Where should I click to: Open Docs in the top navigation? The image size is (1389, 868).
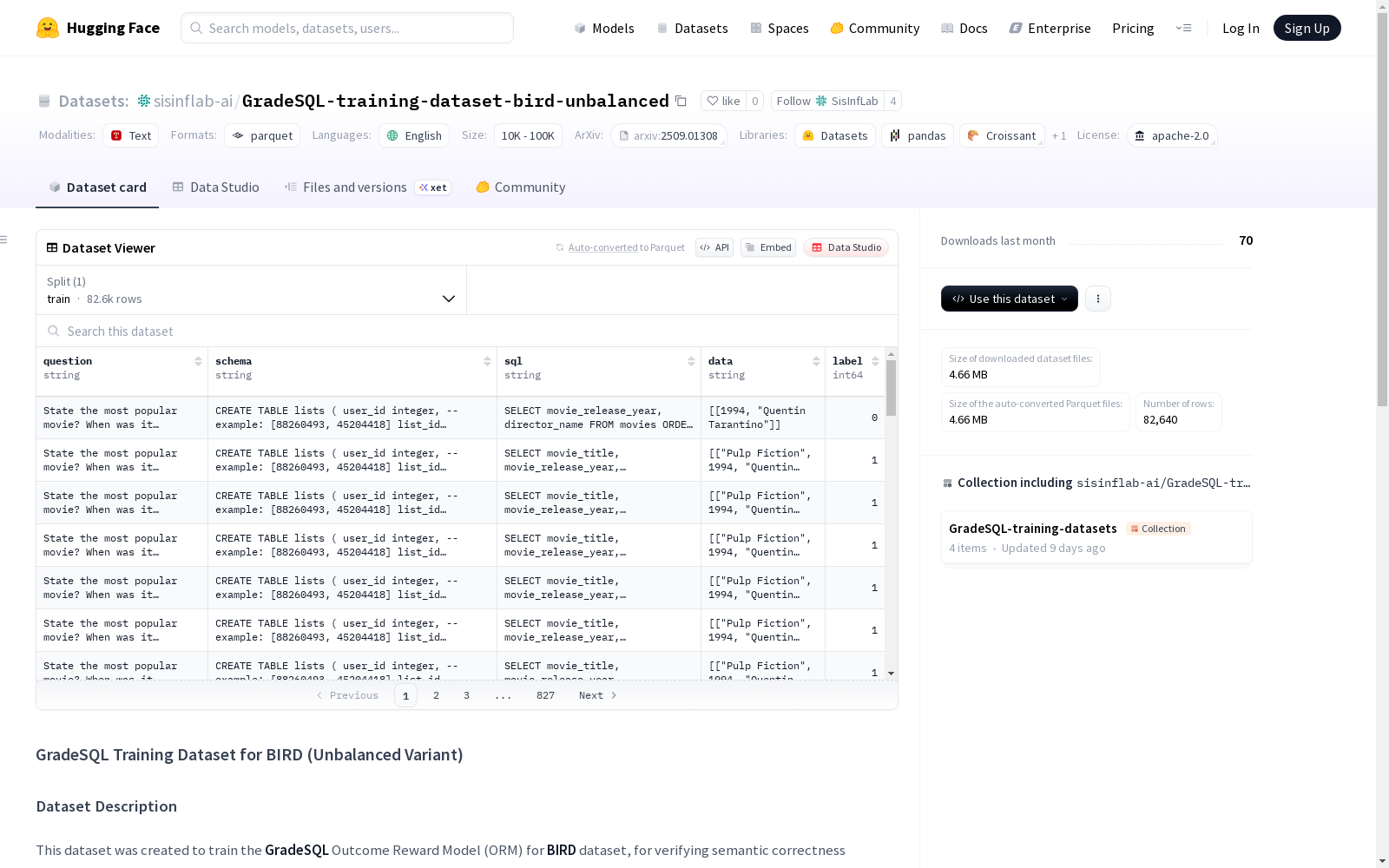[964, 28]
